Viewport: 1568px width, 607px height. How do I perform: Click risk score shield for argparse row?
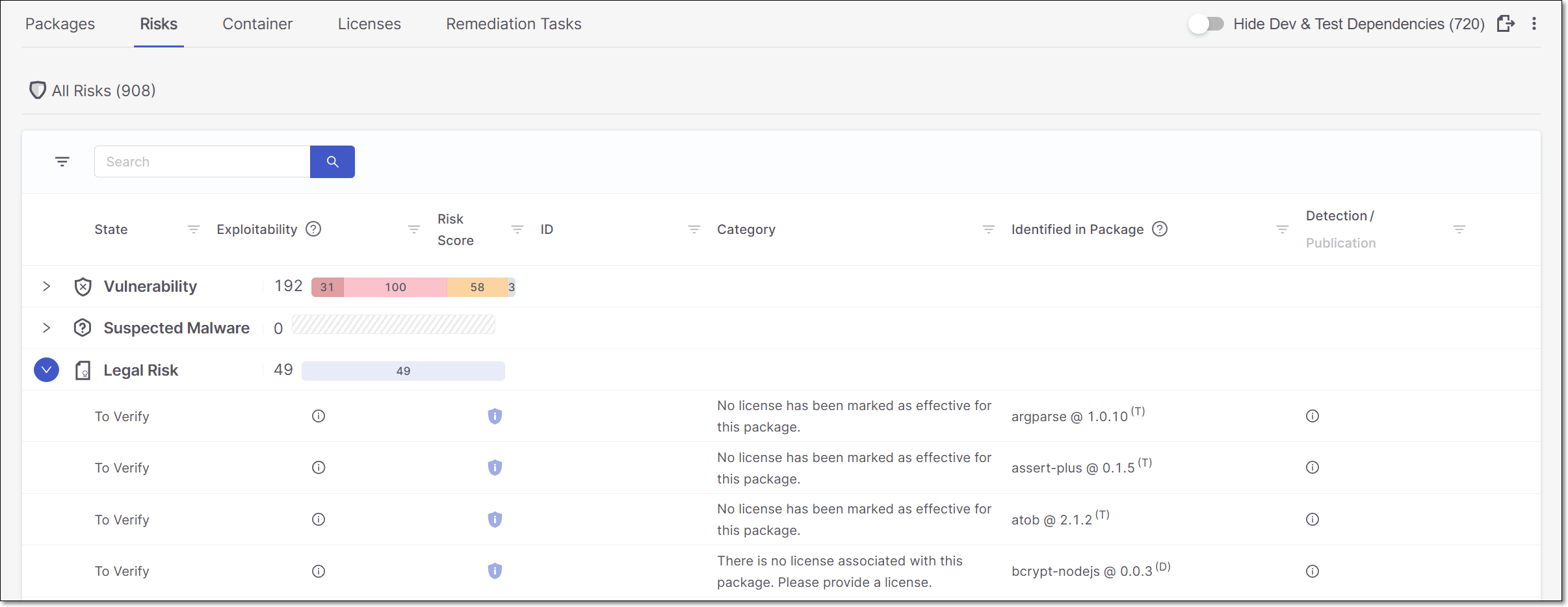[495, 416]
